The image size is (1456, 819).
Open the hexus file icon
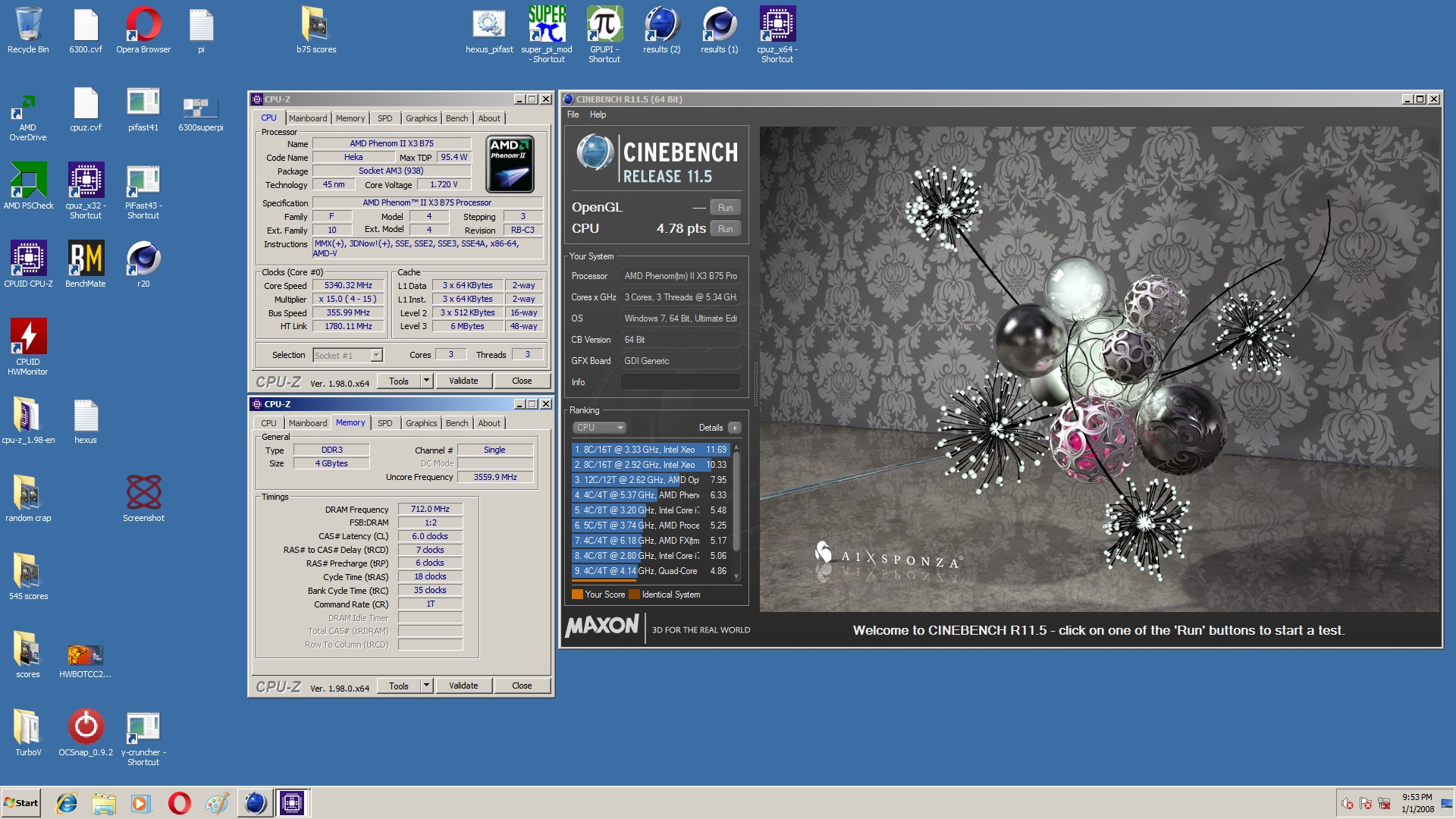click(86, 420)
